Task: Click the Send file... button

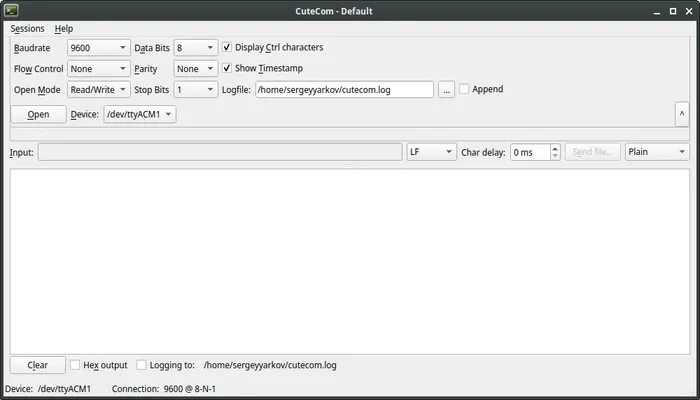Action: 593,152
